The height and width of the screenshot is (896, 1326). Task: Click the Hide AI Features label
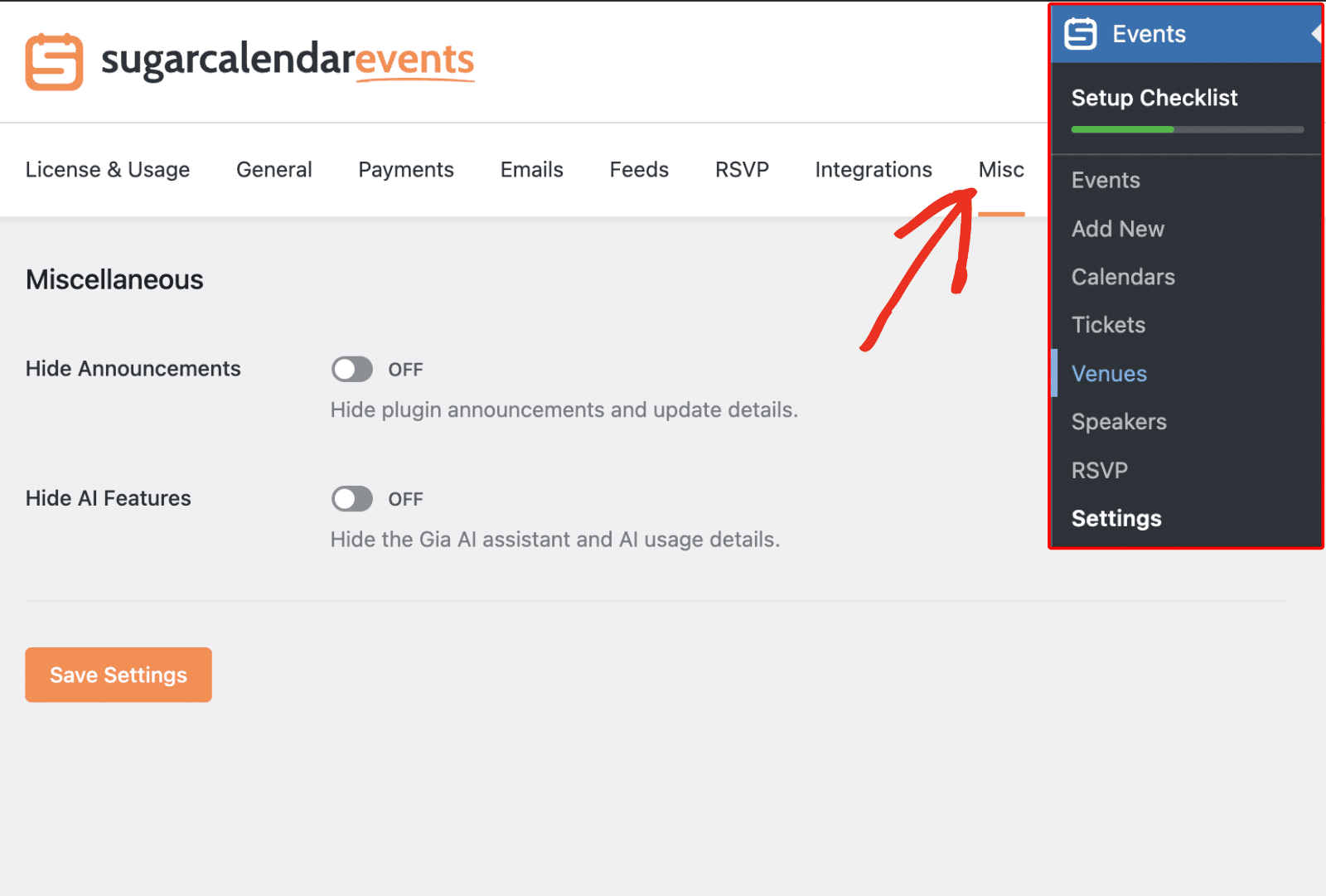[109, 498]
